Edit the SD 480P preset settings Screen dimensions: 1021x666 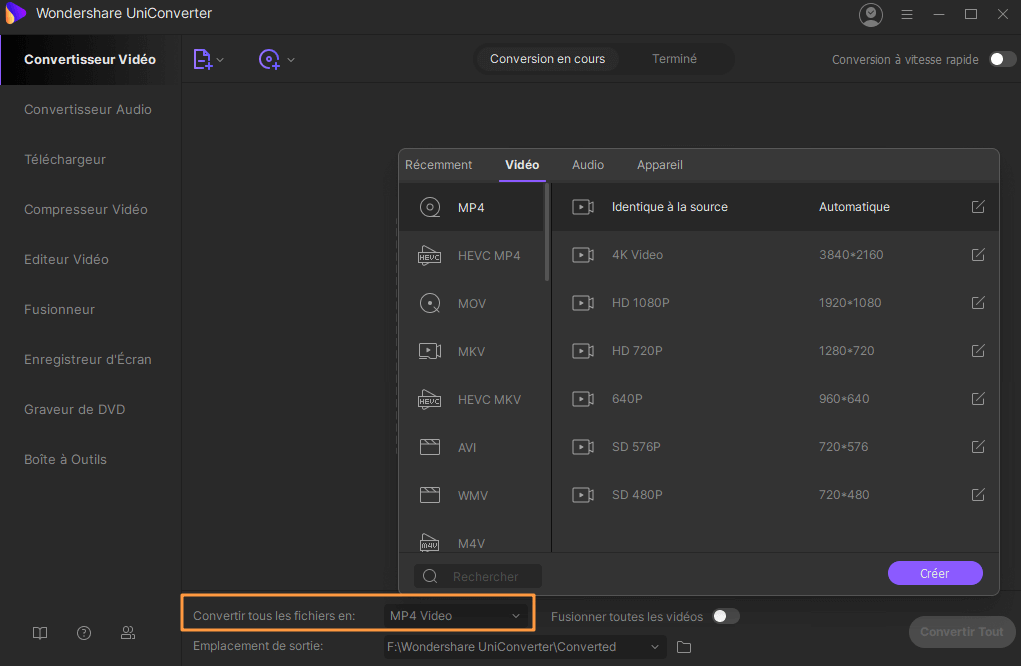tap(978, 495)
